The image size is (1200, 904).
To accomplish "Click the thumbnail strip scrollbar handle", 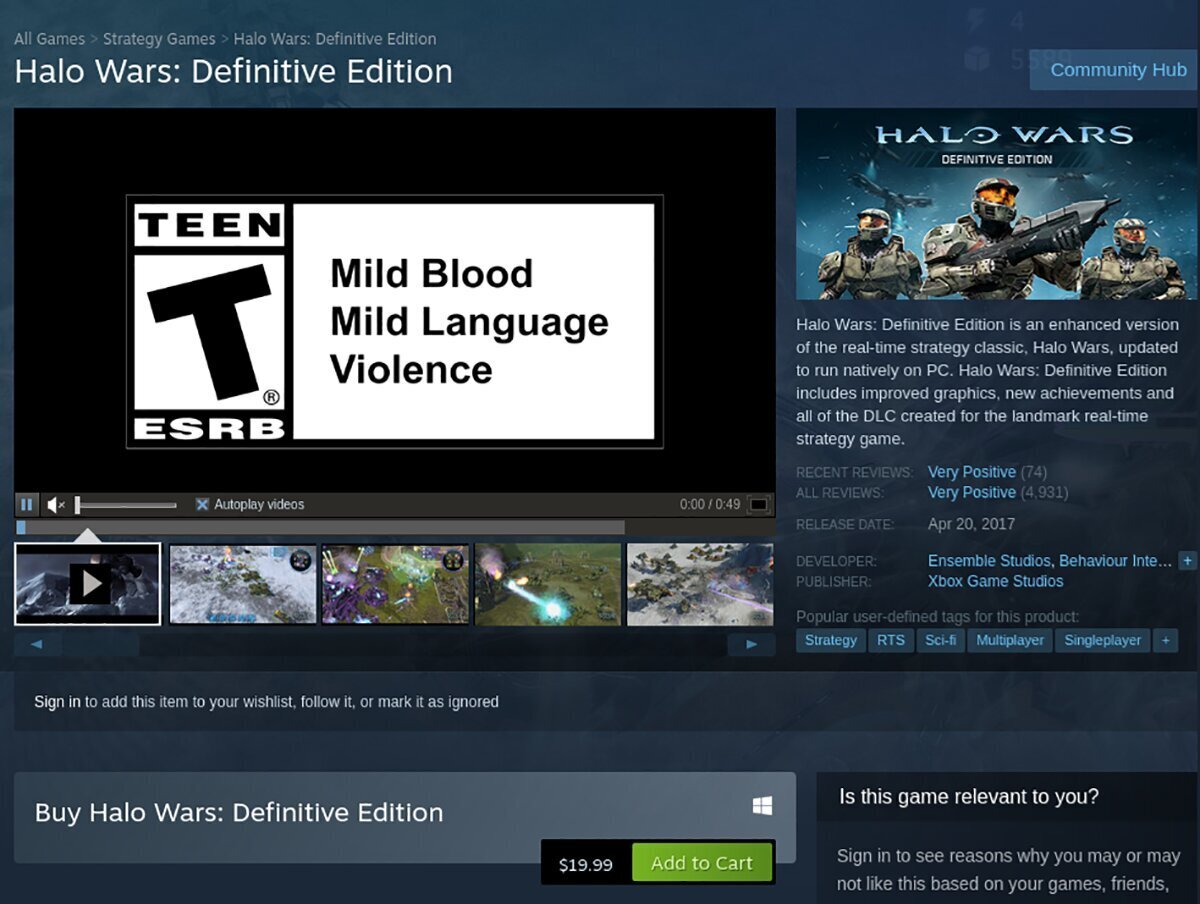I will (x=100, y=645).
